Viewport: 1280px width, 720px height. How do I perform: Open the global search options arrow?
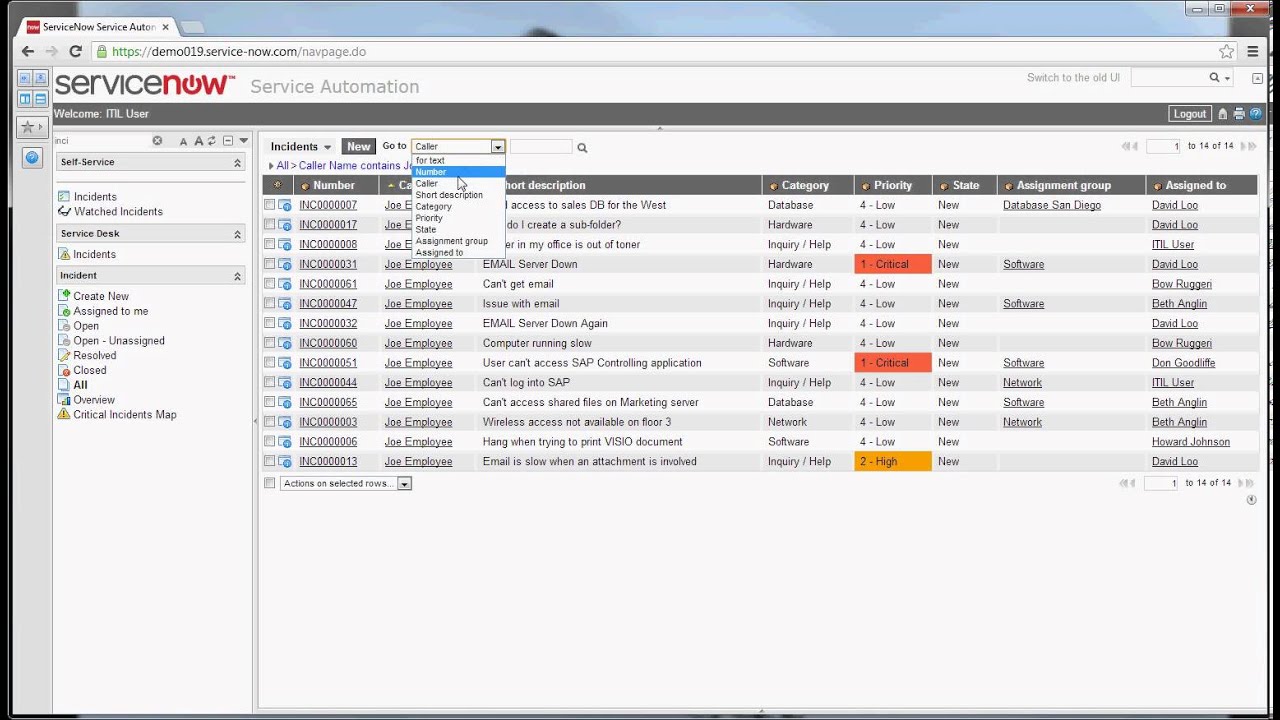coord(1227,78)
